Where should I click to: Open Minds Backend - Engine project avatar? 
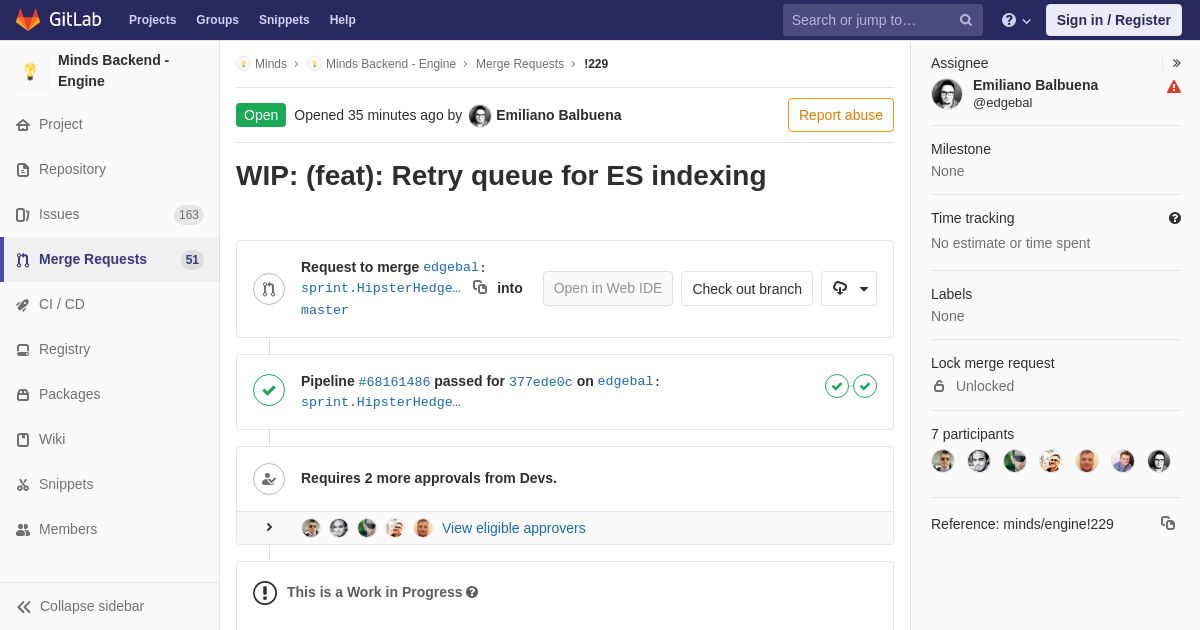point(30,71)
